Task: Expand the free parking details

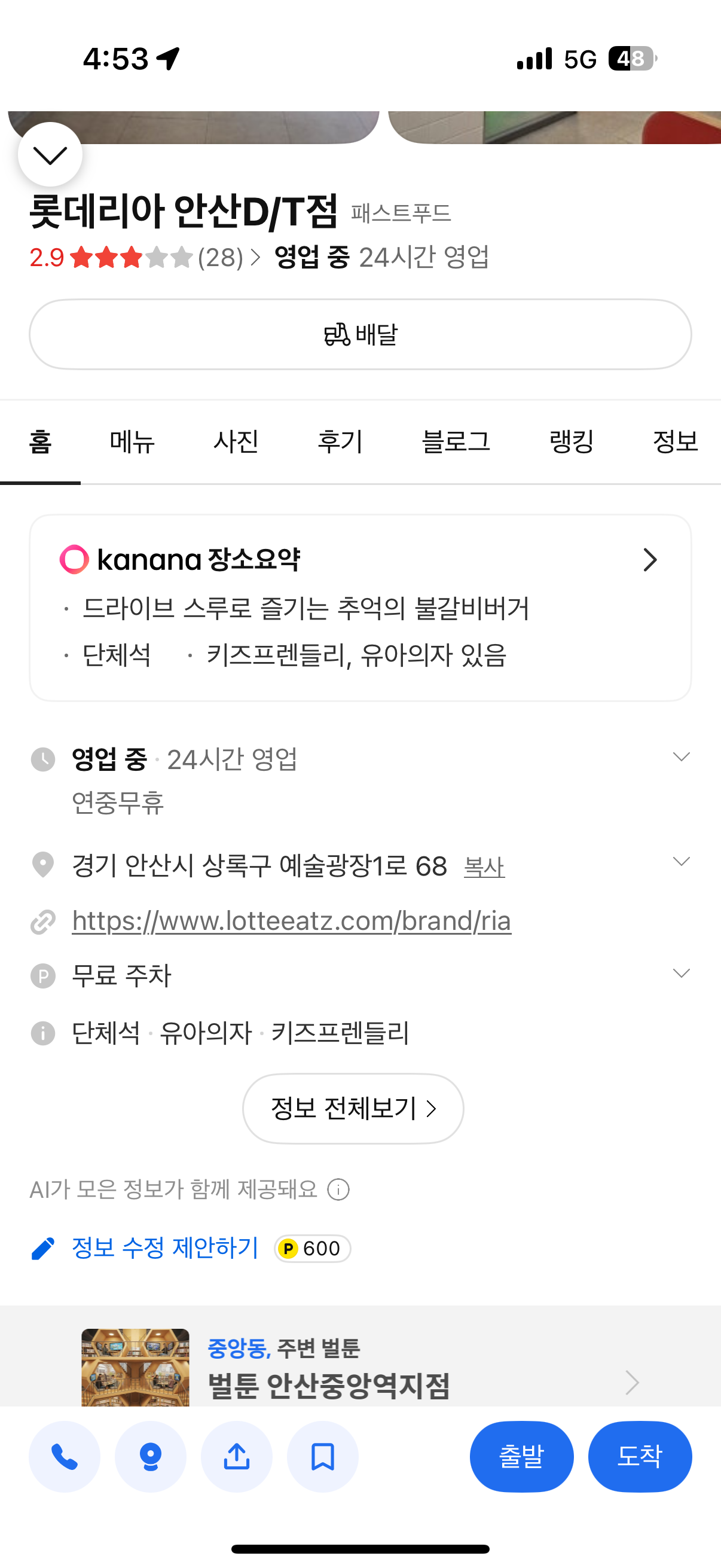Action: coord(681,974)
